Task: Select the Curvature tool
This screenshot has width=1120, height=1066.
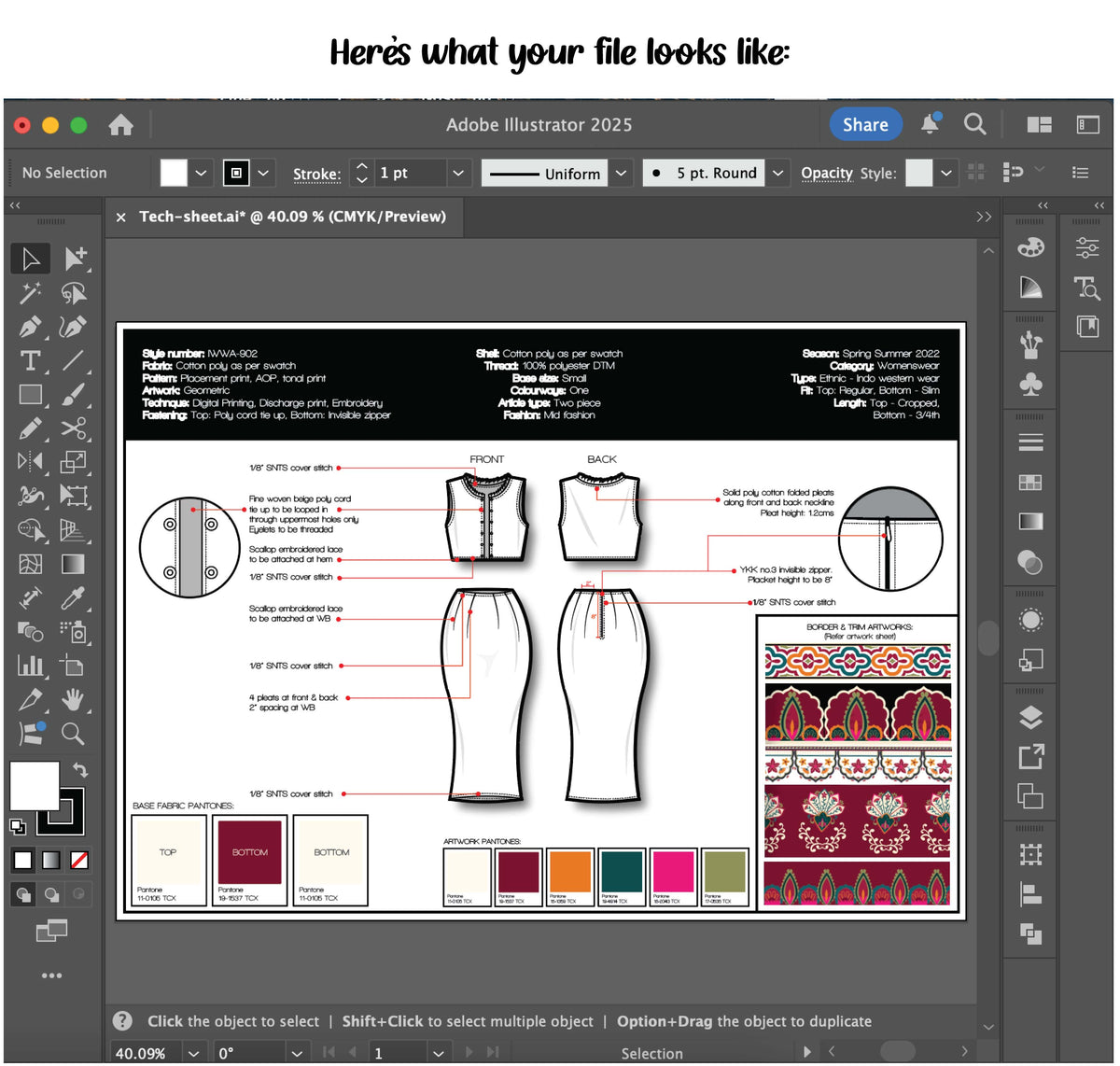Action: [74, 327]
